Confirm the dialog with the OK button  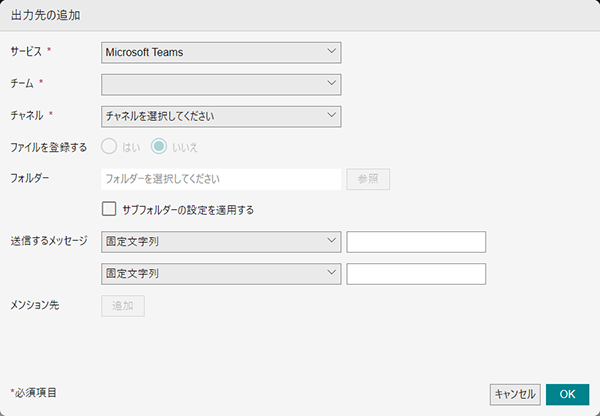tap(567, 395)
